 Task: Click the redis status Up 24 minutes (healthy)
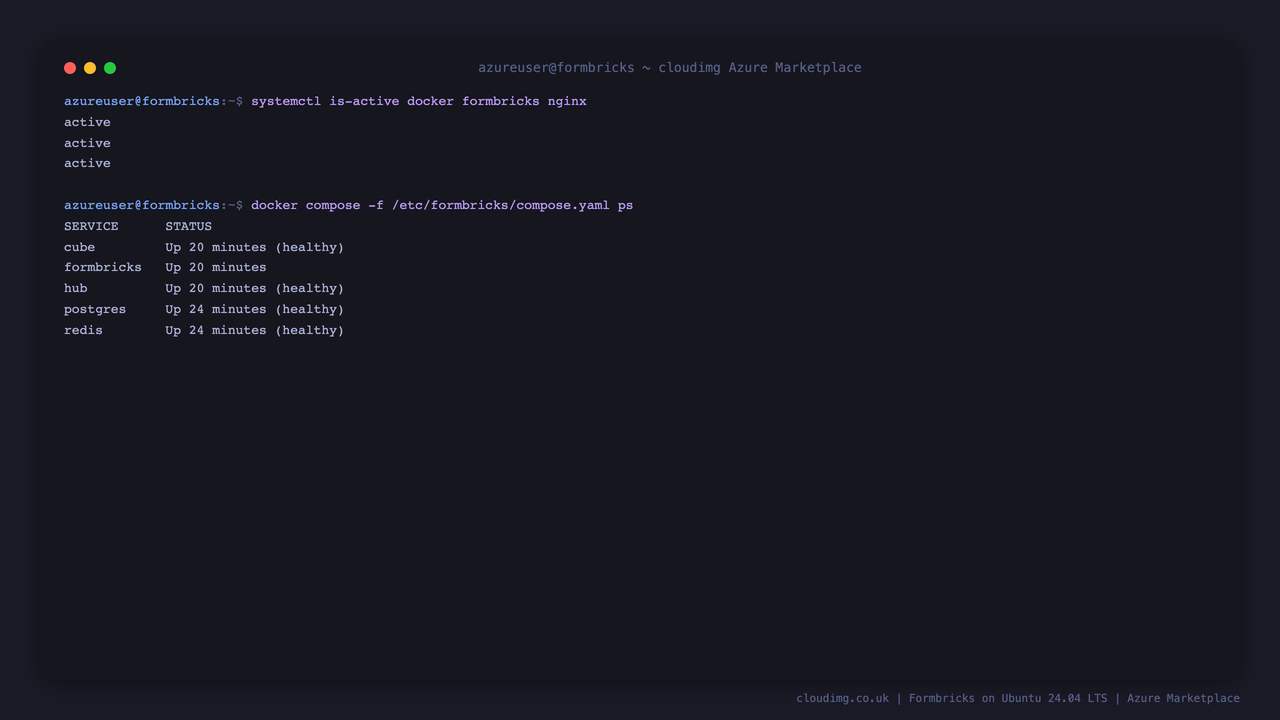(255, 330)
